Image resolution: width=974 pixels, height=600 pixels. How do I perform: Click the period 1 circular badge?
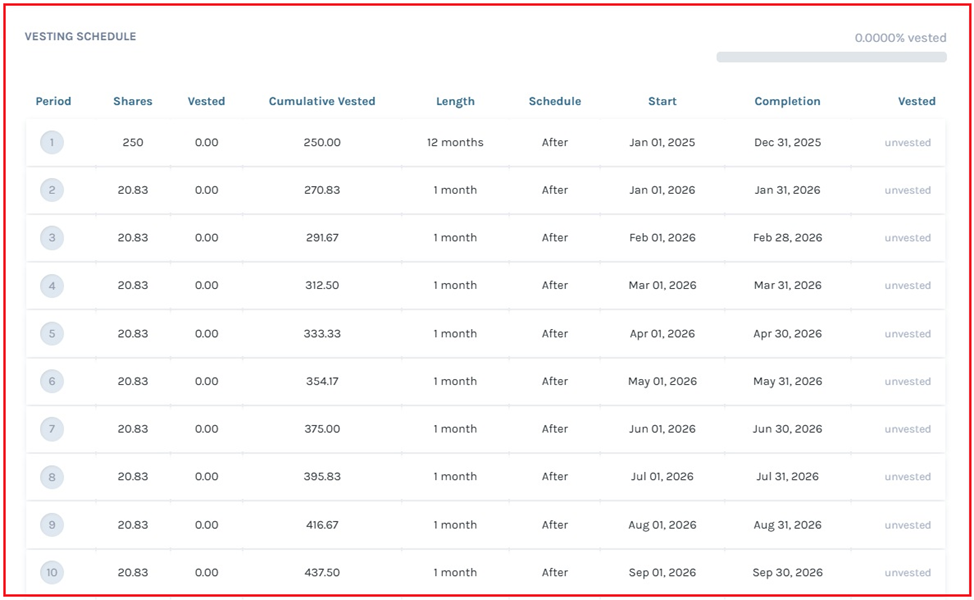(51, 142)
